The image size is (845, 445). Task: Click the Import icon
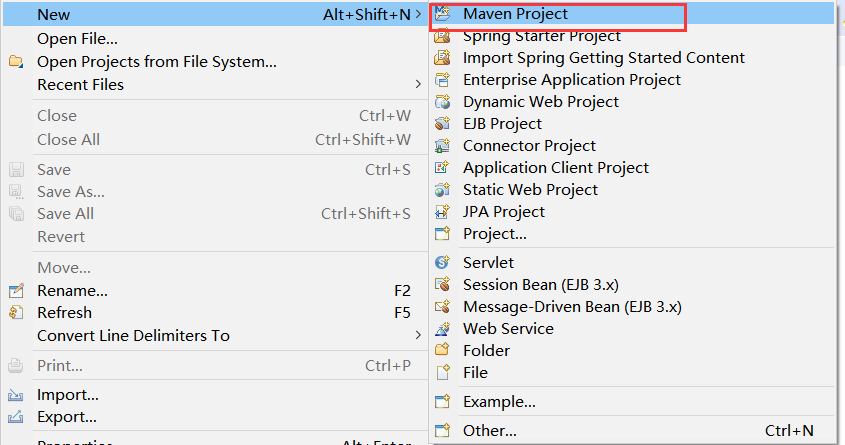pos(16,395)
